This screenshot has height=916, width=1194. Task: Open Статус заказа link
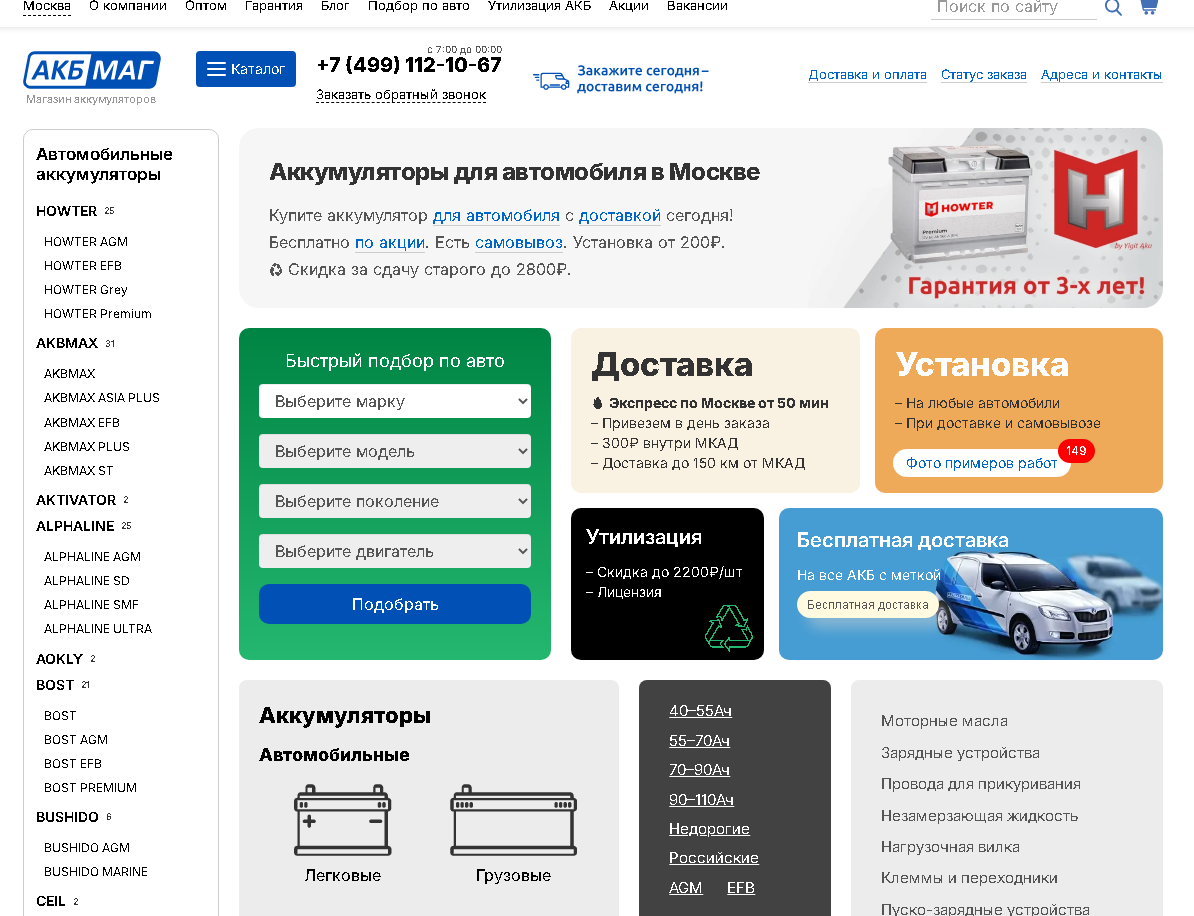(984, 75)
